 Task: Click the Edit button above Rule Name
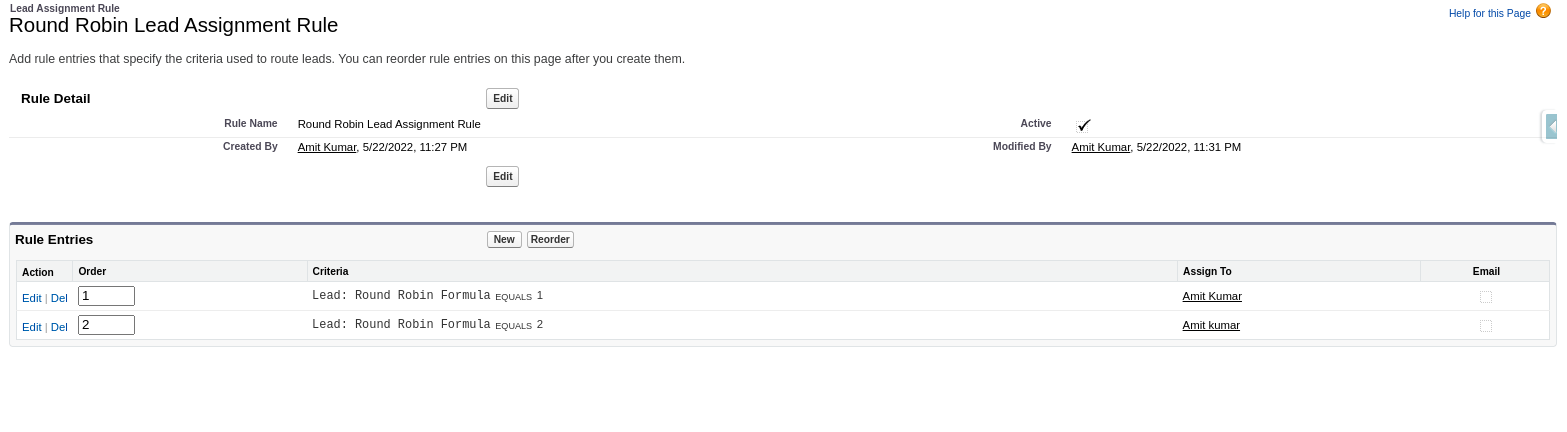[x=502, y=98]
